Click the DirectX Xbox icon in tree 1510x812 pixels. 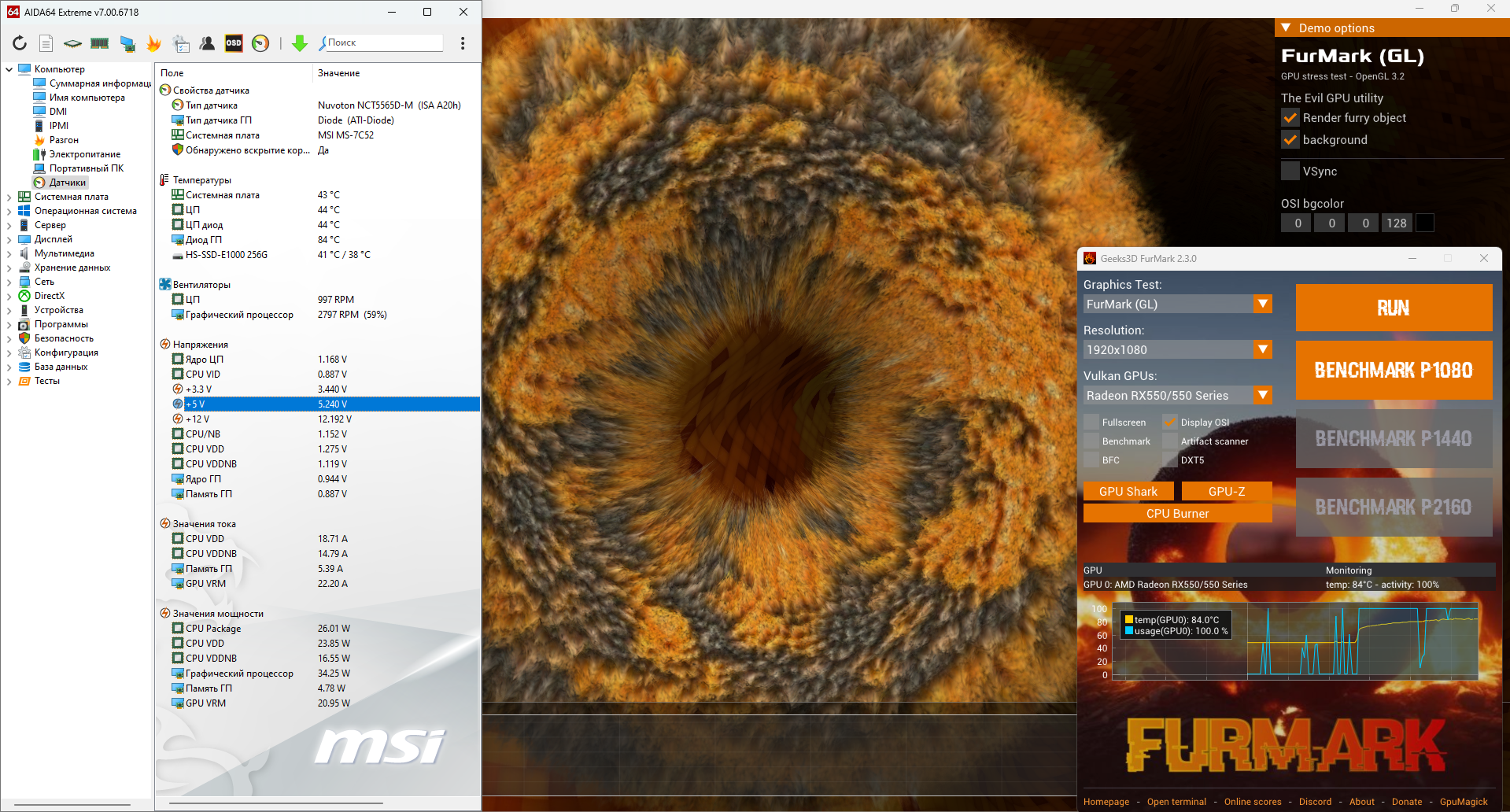24,296
